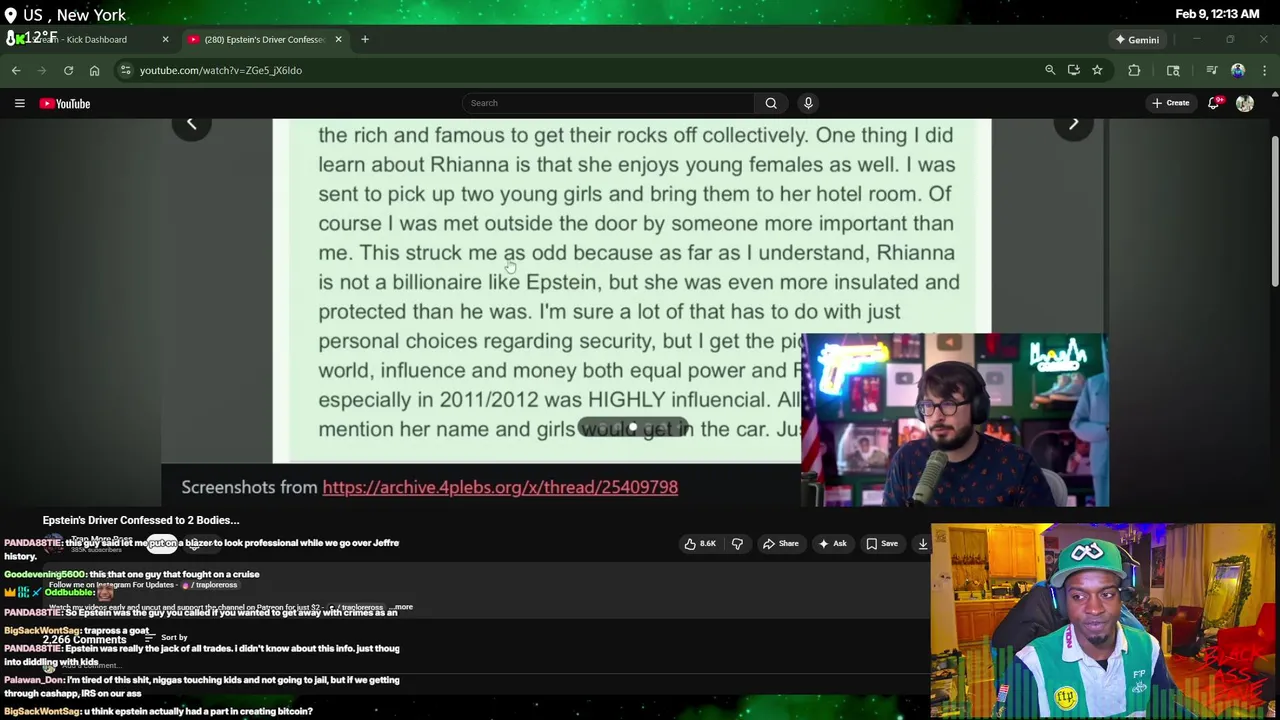Viewport: 1280px width, 720px height.
Task: Expand the description with ...more
Action: (x=401, y=607)
